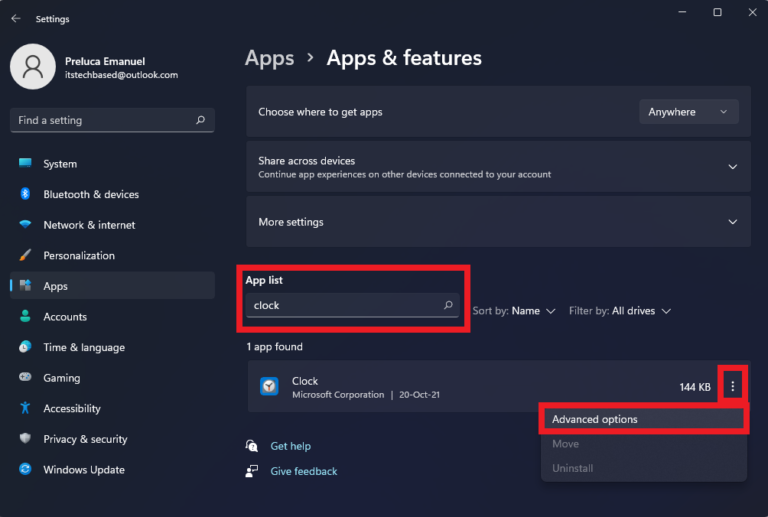Click the Give feedback link

pos(304,471)
